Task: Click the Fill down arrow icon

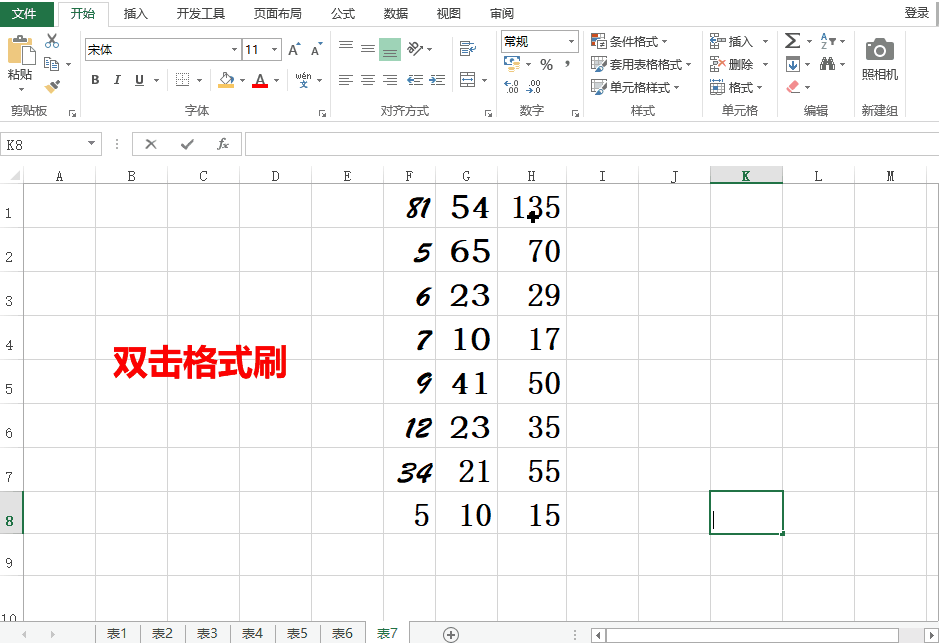Action: click(792, 64)
